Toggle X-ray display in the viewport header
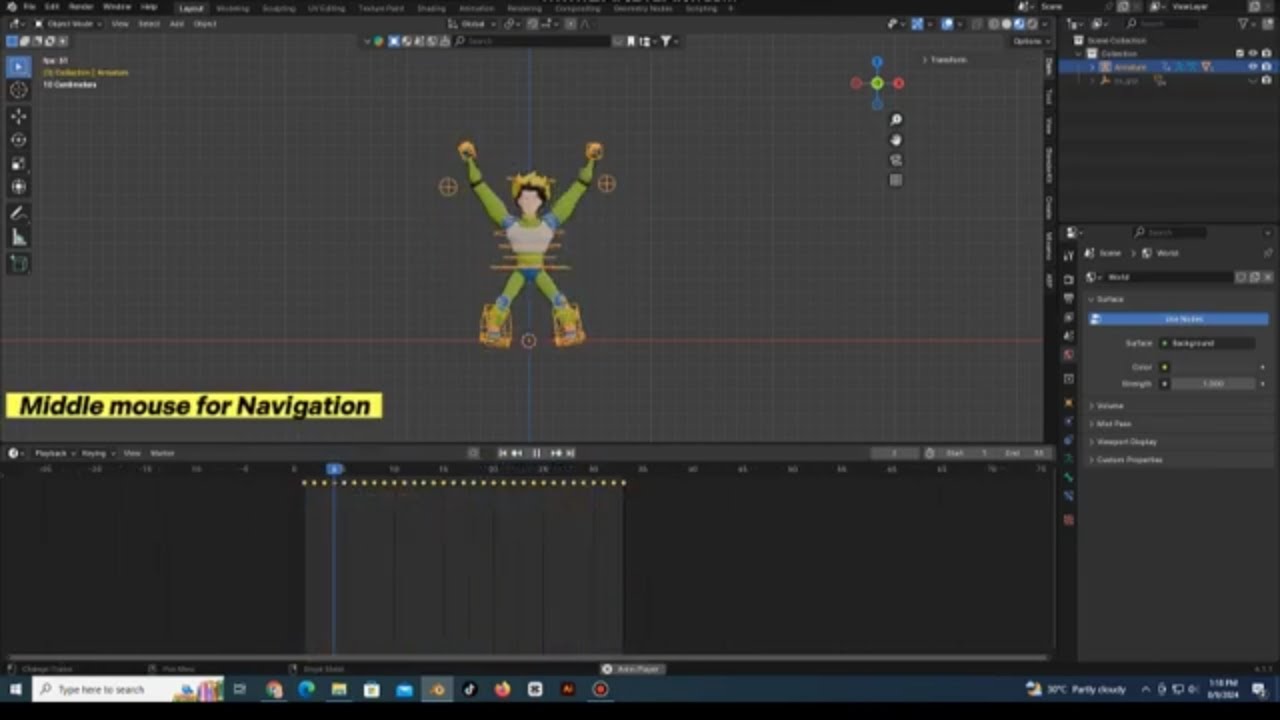This screenshot has width=1280, height=720. coord(977,24)
